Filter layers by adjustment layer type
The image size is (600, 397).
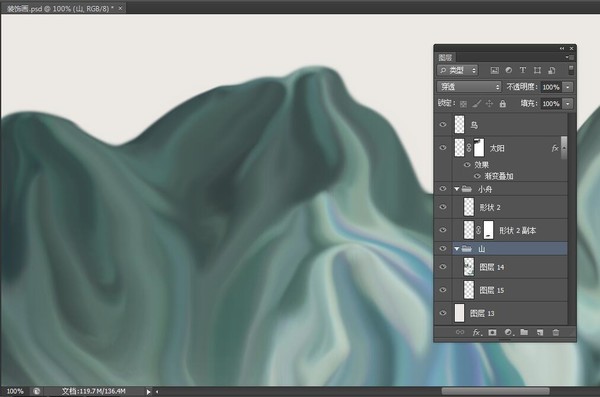(509, 70)
